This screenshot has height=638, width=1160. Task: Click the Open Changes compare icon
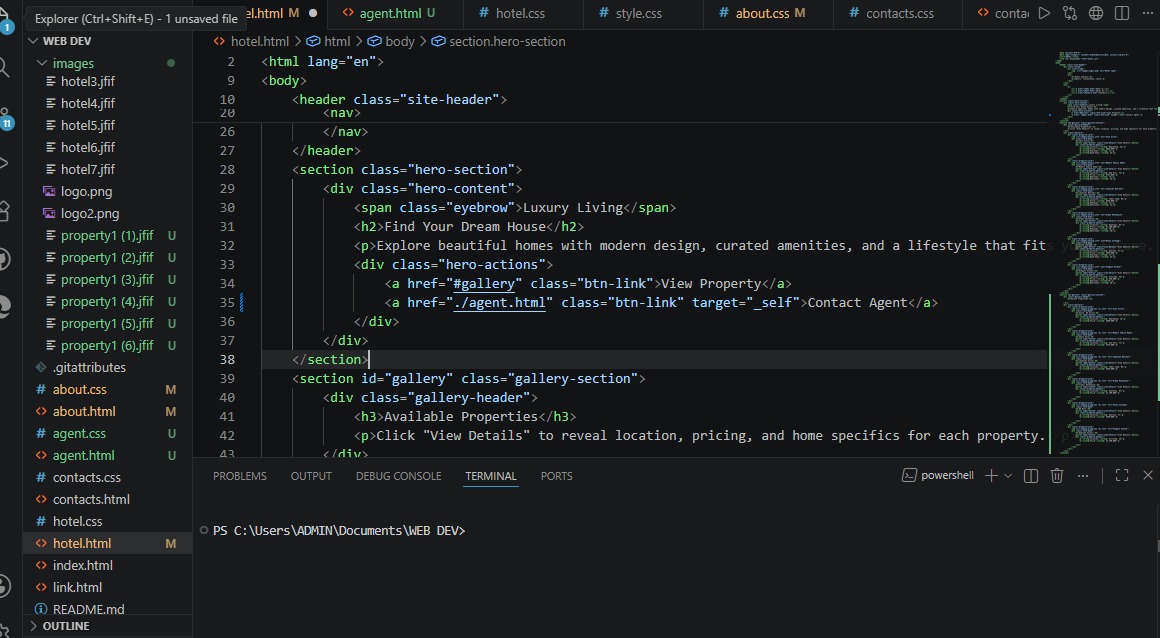coord(1070,13)
